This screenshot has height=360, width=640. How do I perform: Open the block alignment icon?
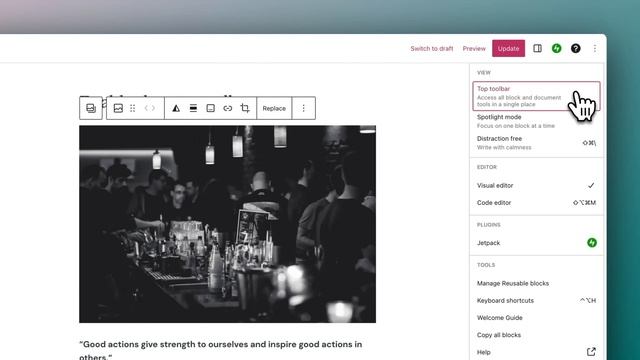point(193,108)
